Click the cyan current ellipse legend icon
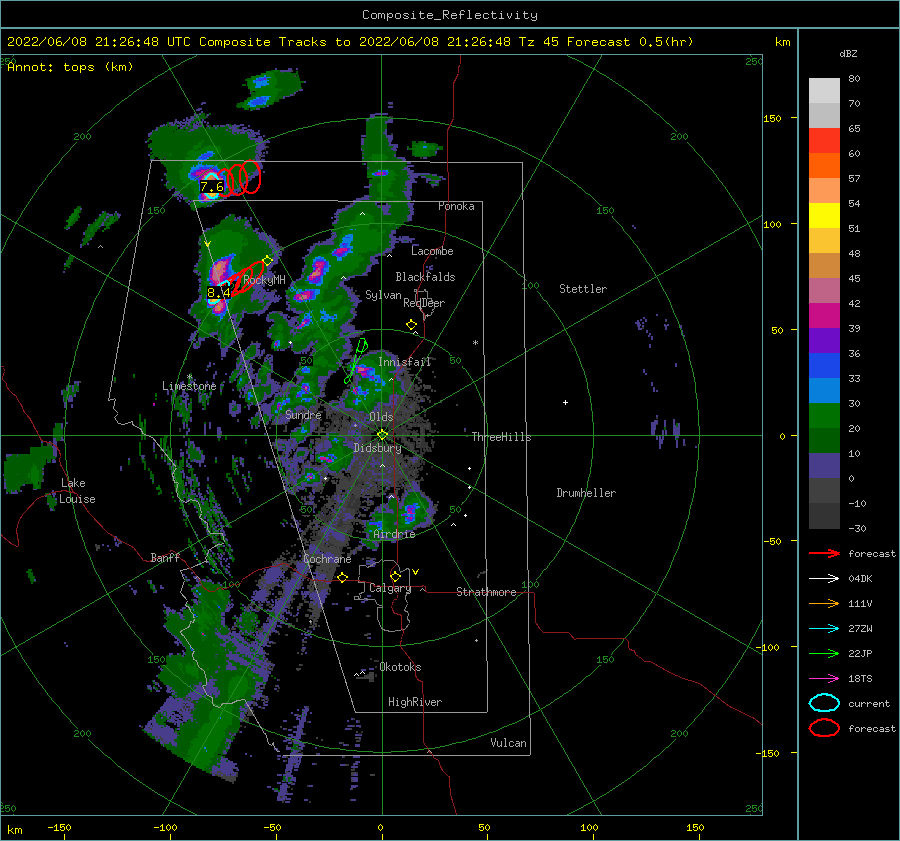 (x=824, y=703)
